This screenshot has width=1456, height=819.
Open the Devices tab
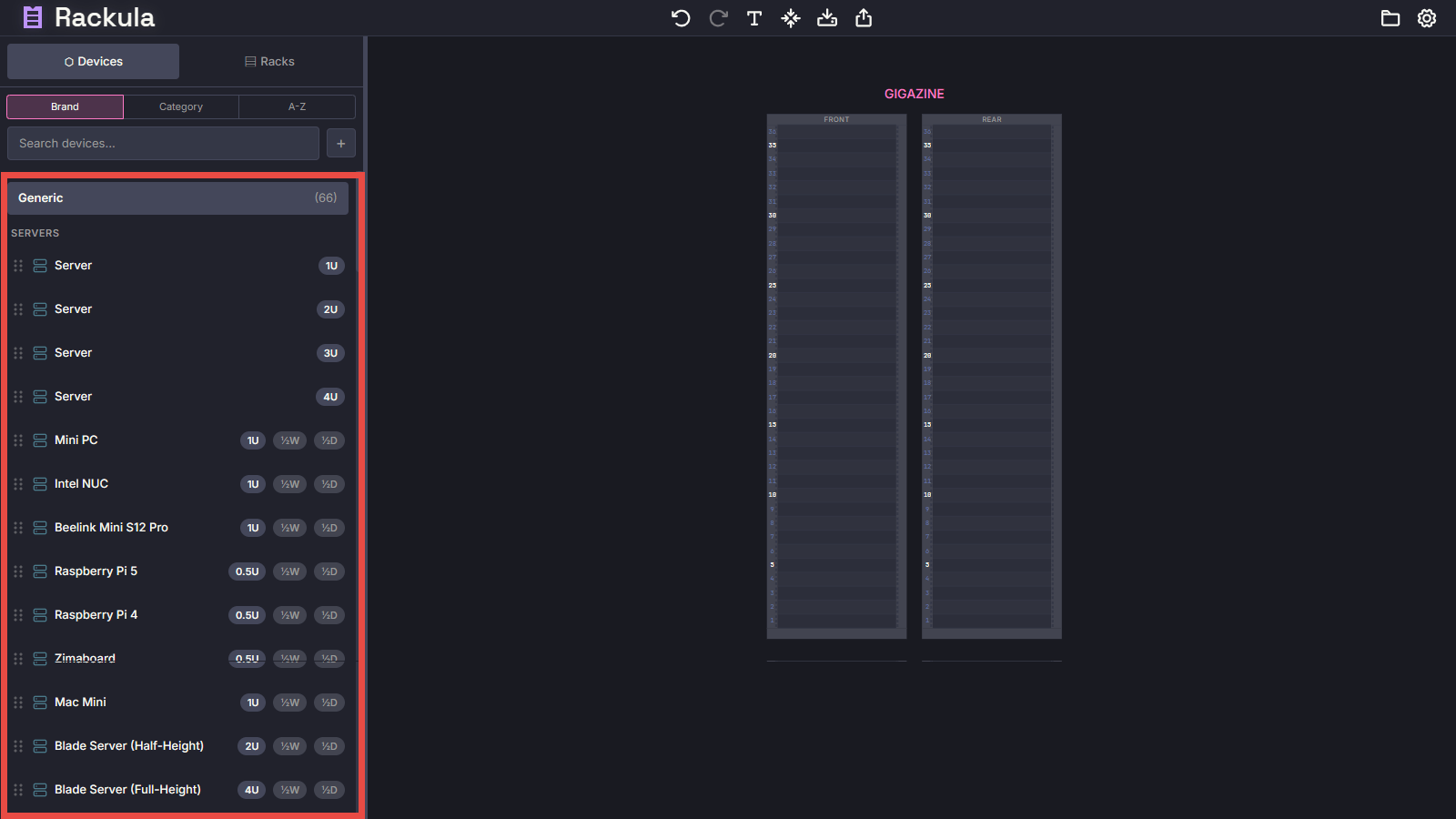94,62
